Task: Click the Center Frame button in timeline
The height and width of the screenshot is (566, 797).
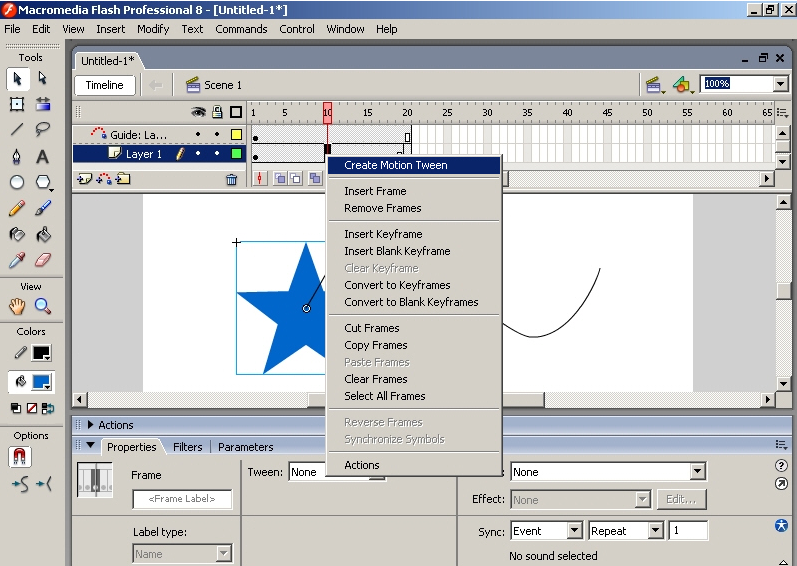Action: (260, 178)
